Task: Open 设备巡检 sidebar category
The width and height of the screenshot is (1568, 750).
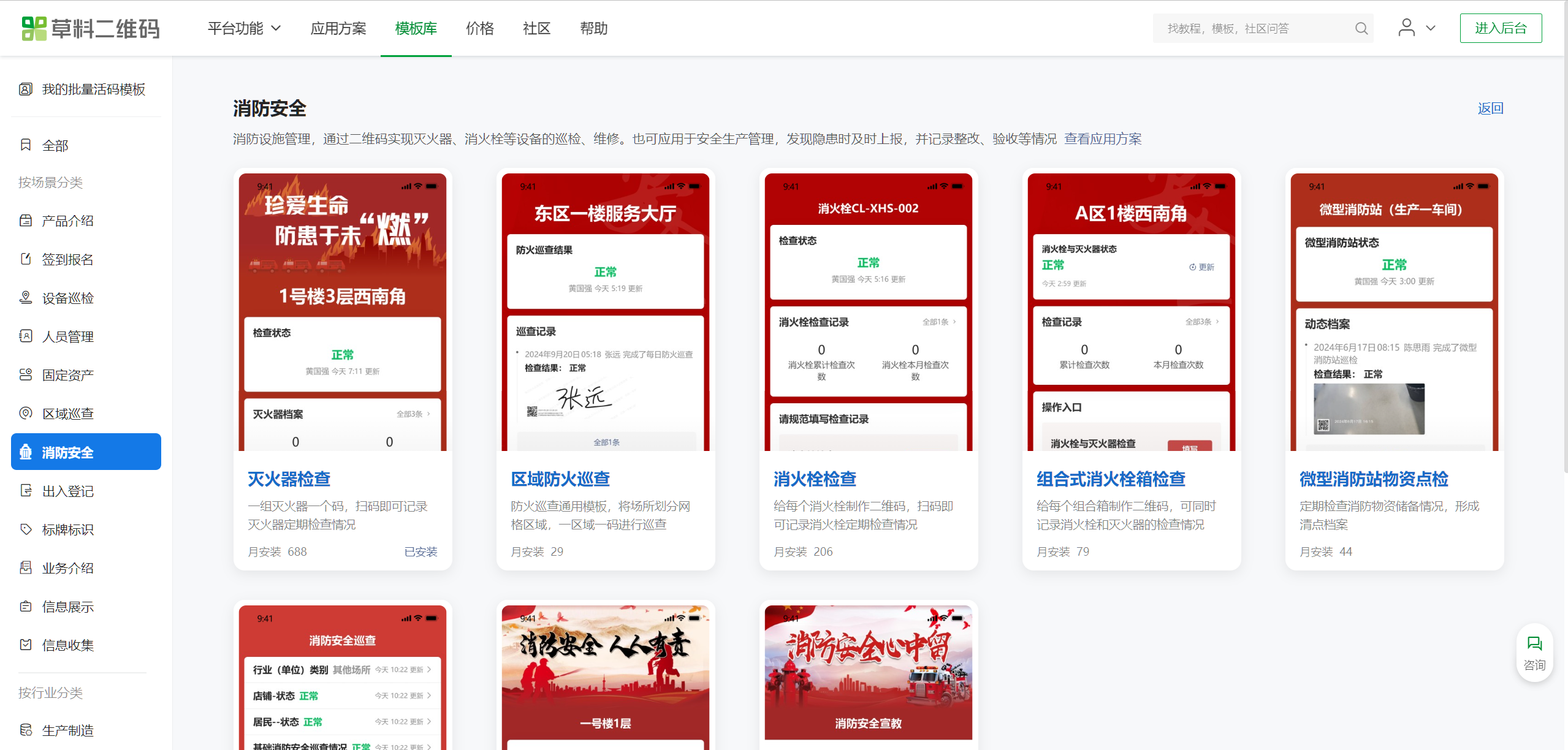Action: point(67,298)
